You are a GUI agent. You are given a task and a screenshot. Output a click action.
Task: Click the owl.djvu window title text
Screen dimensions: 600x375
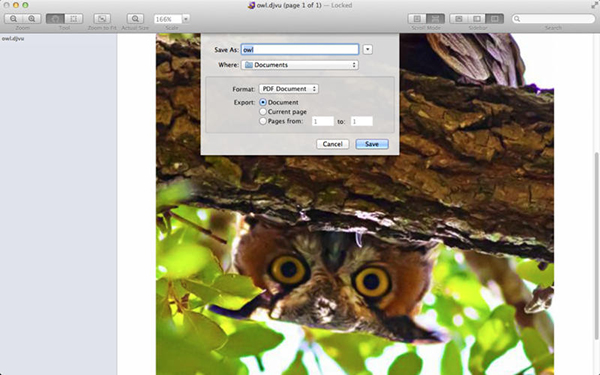289,5
